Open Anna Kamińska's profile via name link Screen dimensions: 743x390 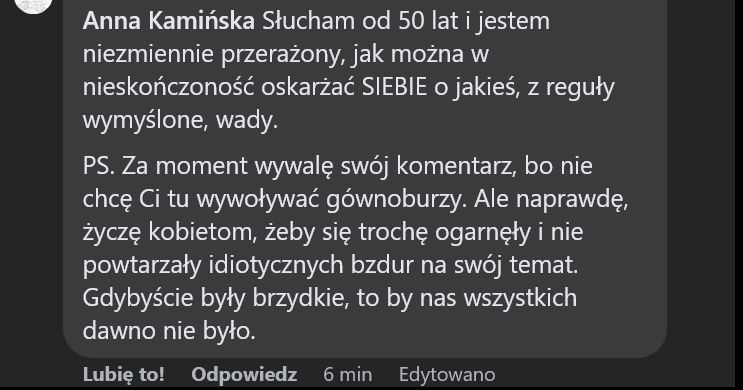(169, 21)
